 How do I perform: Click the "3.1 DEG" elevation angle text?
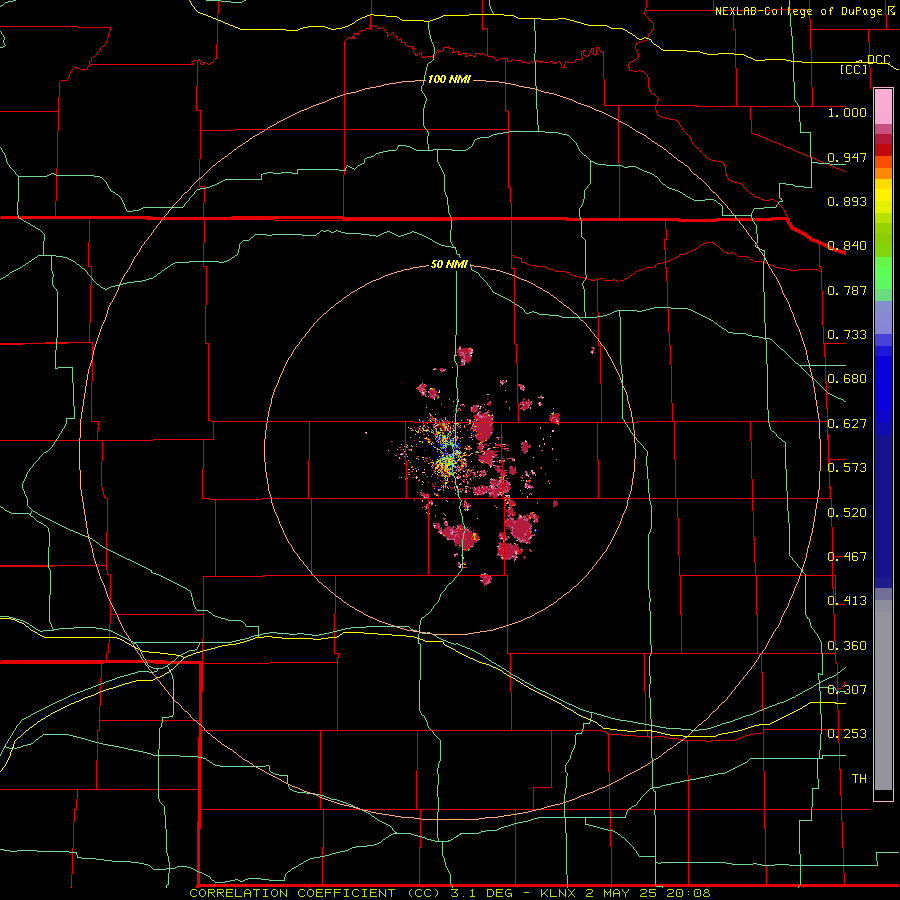pos(483,893)
